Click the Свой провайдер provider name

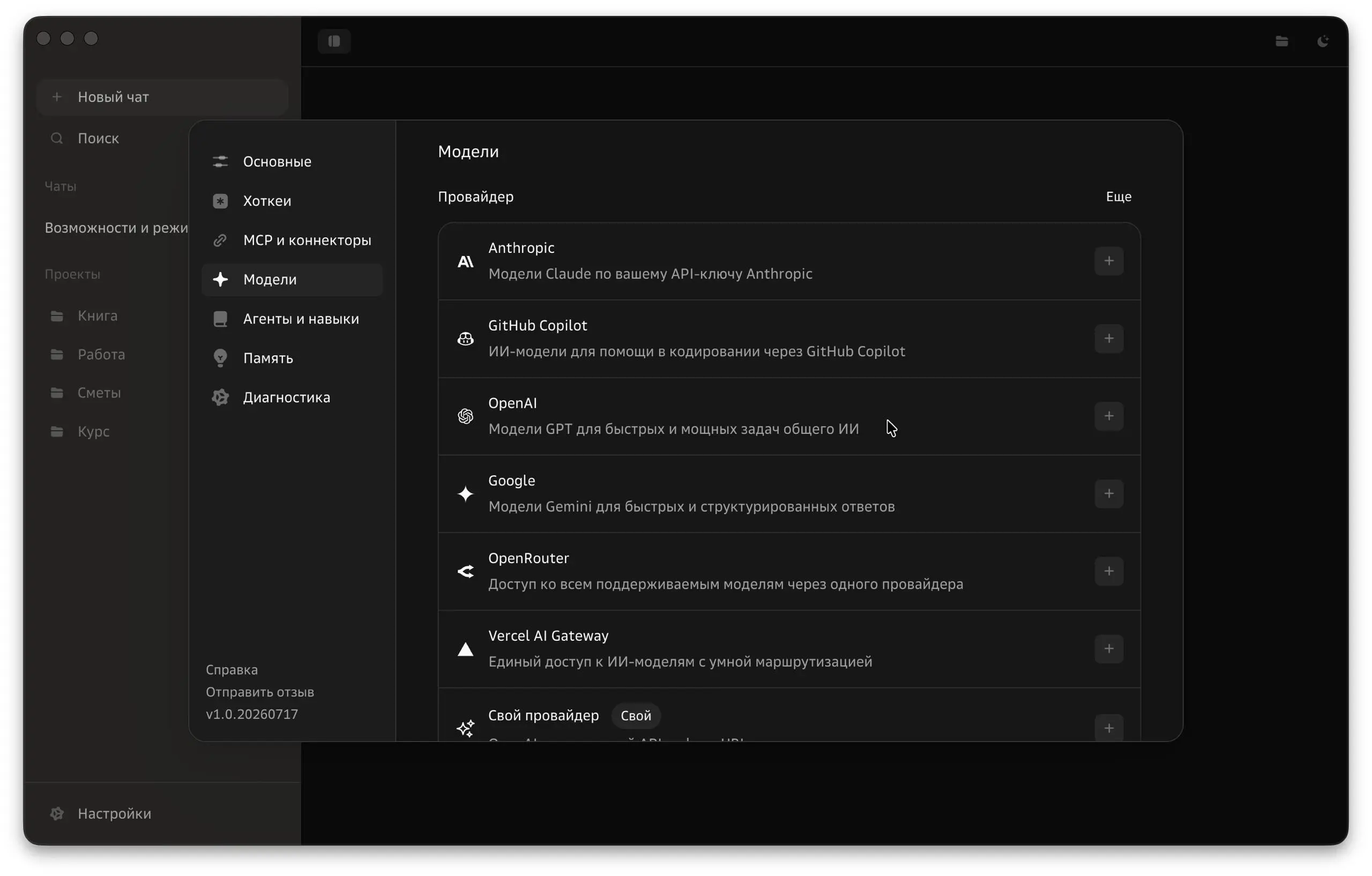tap(543, 716)
